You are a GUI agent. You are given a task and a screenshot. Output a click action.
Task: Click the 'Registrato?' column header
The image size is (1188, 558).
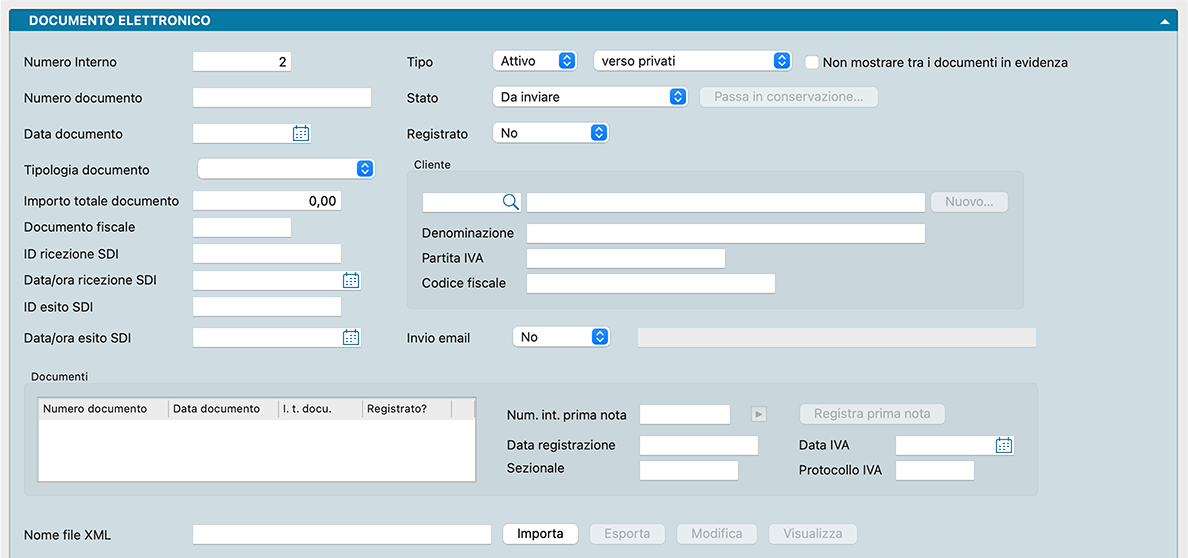point(405,409)
